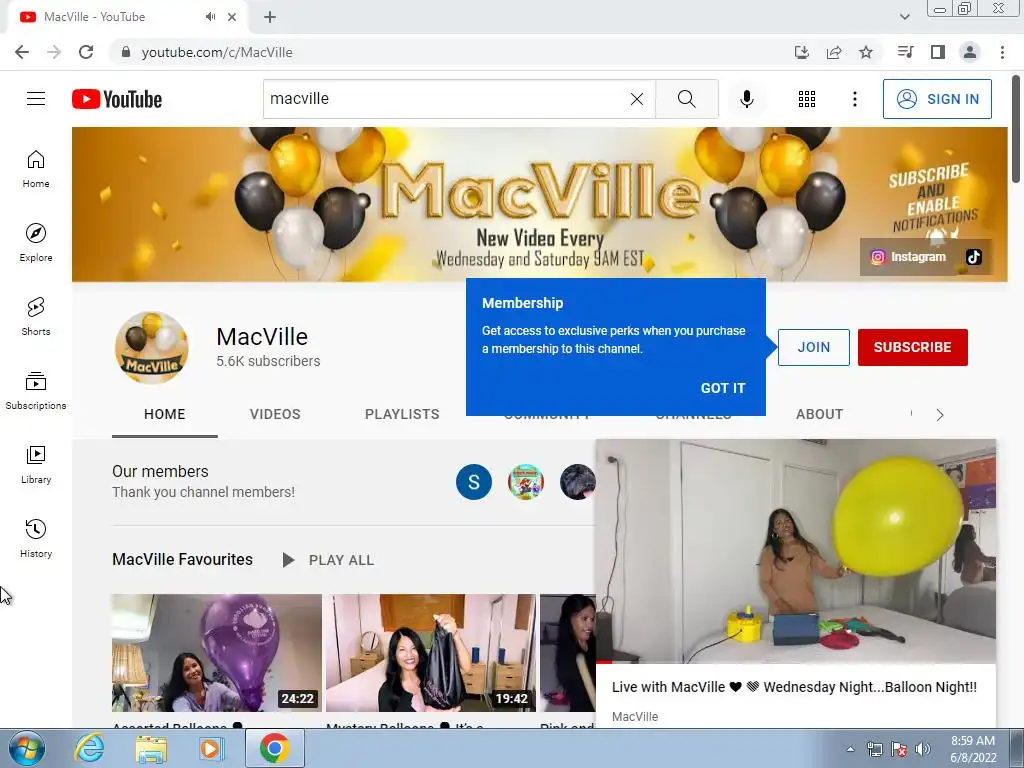Open the dark animal member avatar
1024x768 pixels.
pyautogui.click(x=577, y=482)
